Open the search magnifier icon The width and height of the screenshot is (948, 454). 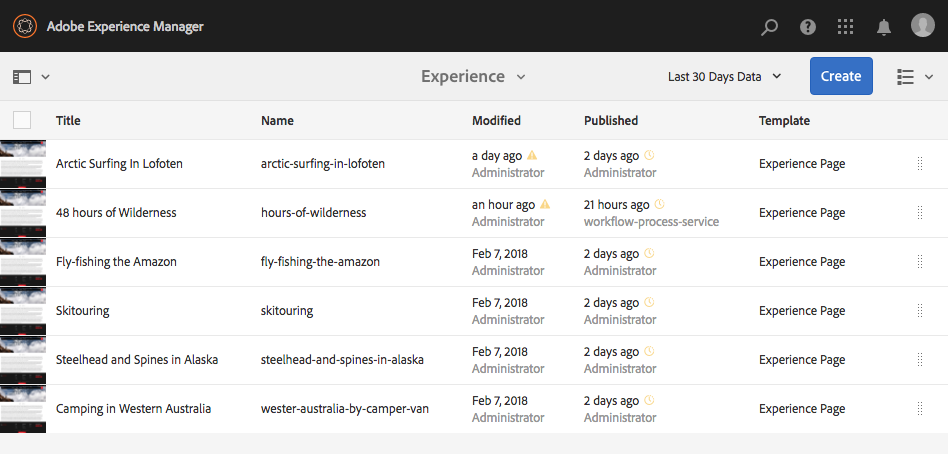click(769, 27)
